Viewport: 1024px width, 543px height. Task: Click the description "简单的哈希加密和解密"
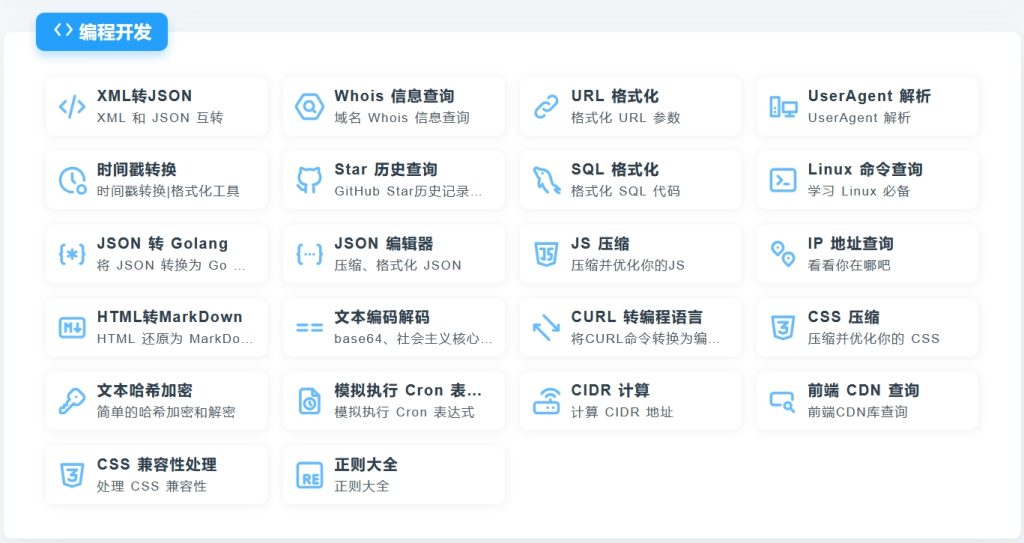(166, 412)
